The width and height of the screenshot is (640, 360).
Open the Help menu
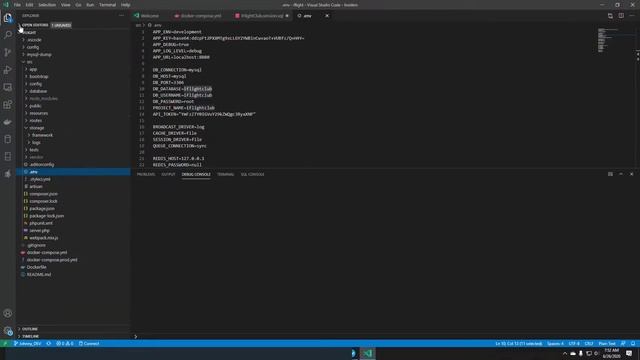click(x=125, y=5)
